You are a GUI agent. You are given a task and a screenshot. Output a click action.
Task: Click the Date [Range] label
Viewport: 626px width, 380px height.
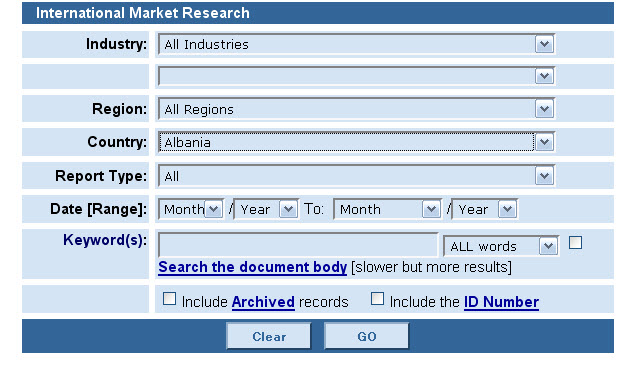98,209
